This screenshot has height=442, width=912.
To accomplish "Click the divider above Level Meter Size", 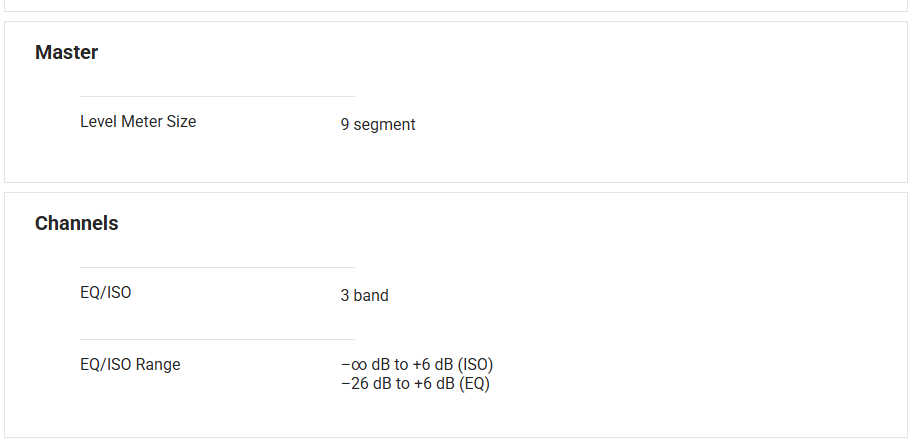I will 217,97.
